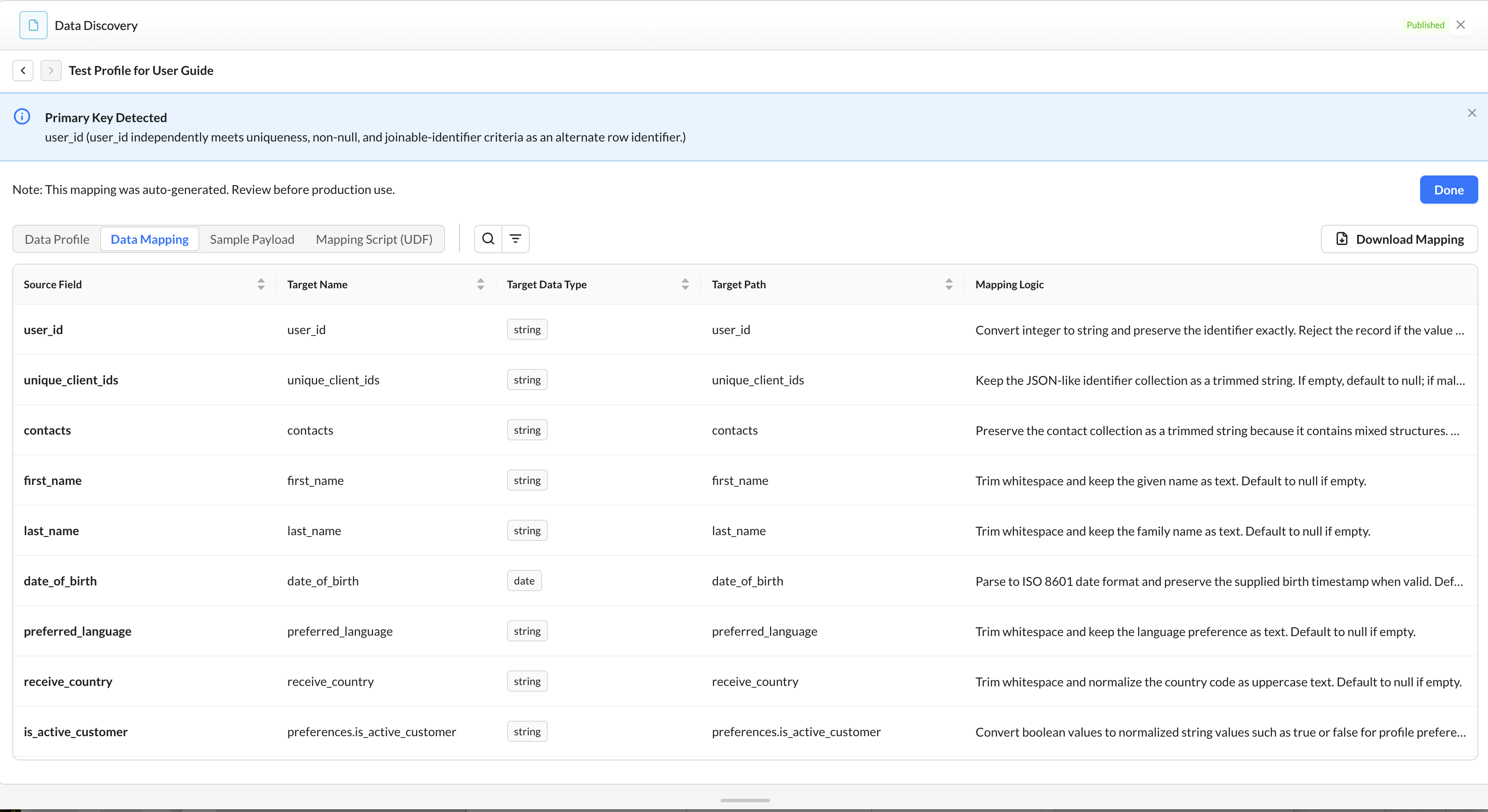Image resolution: width=1488 pixels, height=812 pixels.
Task: Select the receive_country source field
Action: coord(68,681)
